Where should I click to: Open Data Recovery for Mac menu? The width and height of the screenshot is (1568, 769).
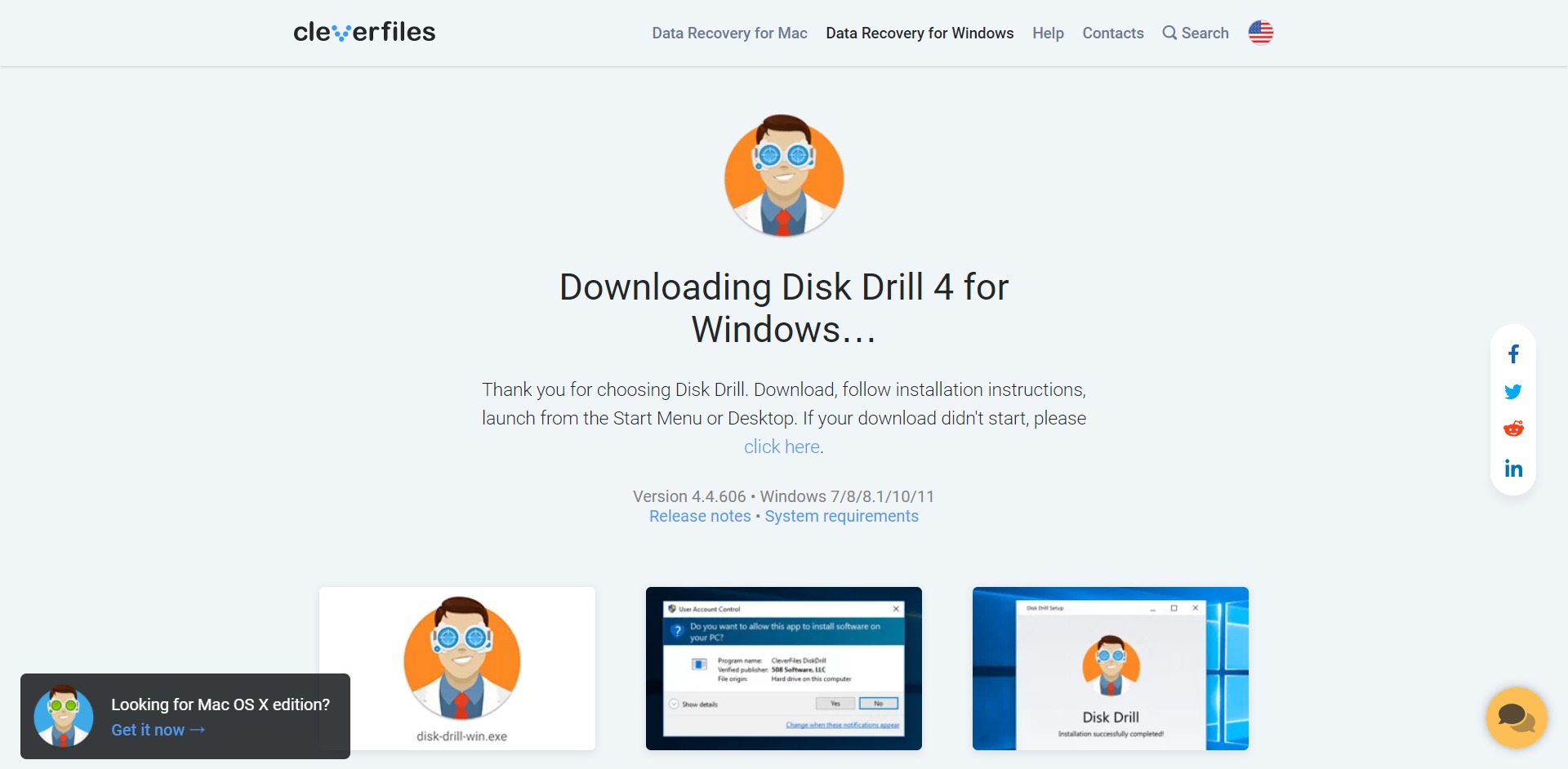click(x=729, y=33)
